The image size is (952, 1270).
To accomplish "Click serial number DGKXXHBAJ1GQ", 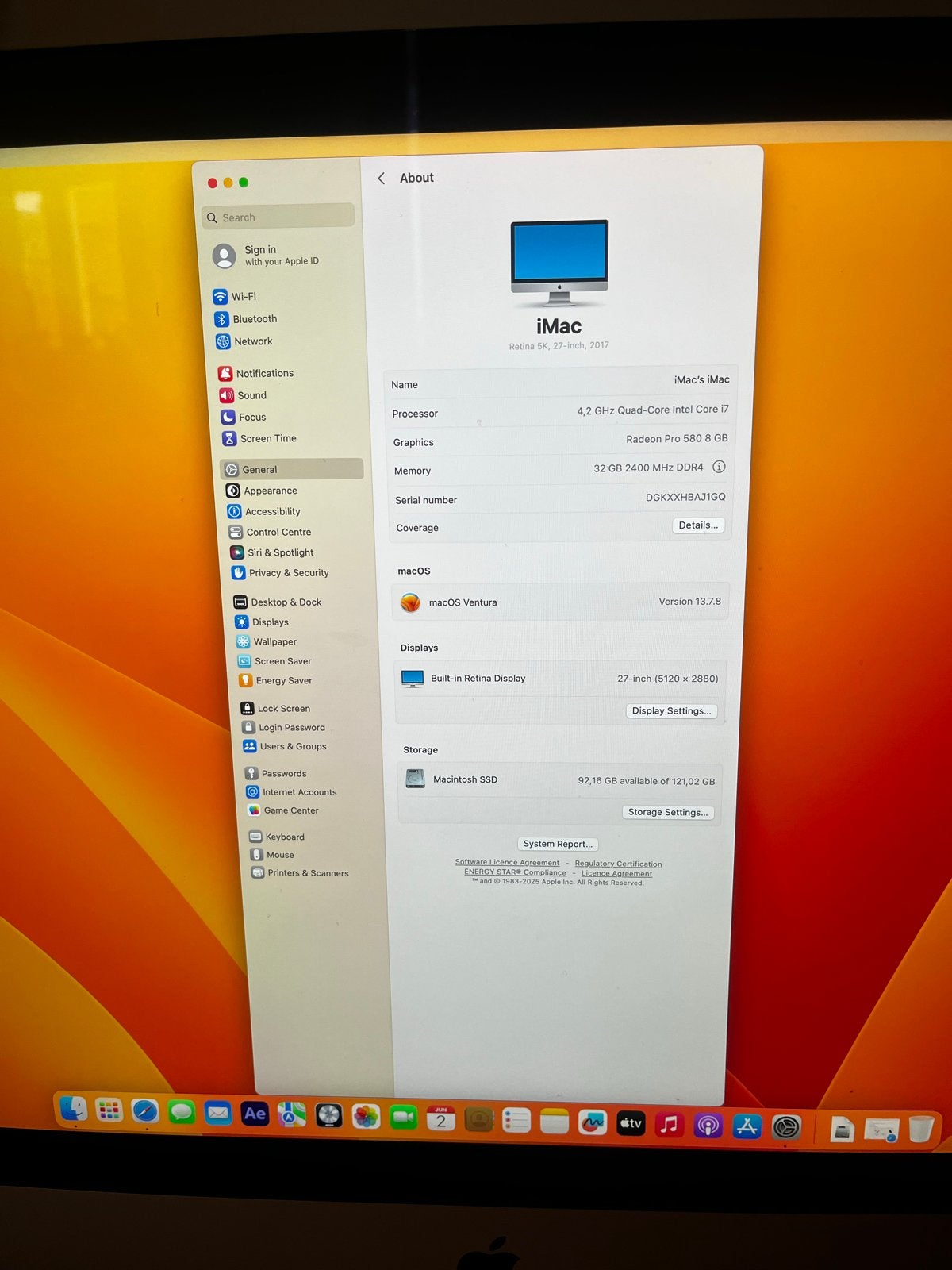I will tap(685, 497).
